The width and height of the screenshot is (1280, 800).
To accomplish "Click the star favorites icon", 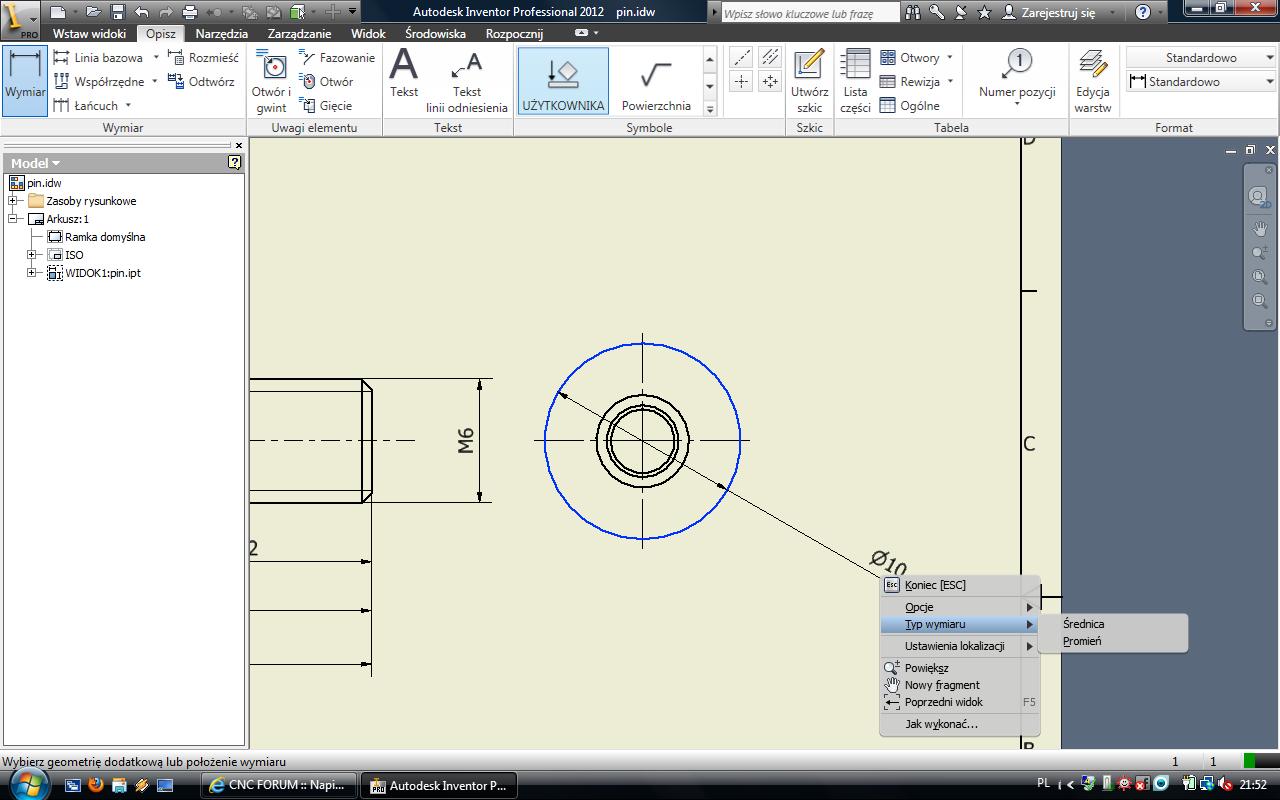I will (x=984, y=13).
